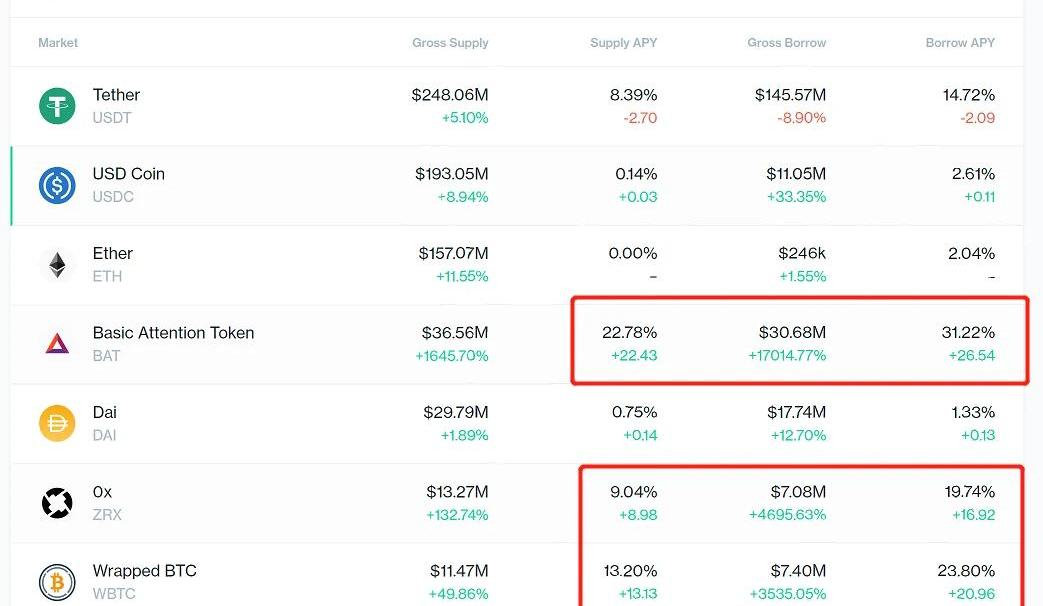Click the DAI ticker symbol
1043x606 pixels.
[x=104, y=435]
